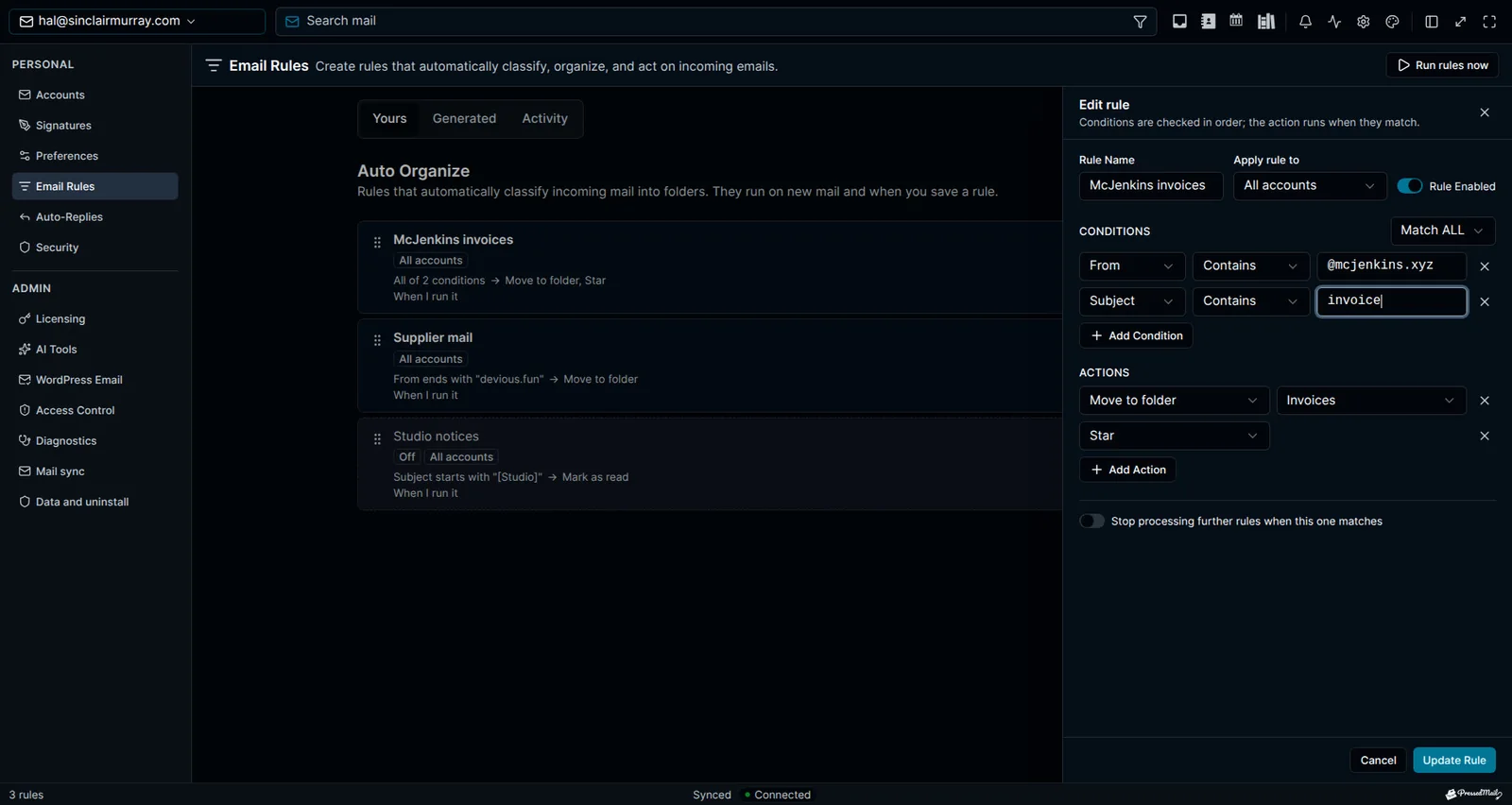
Task: Click the fullscreen corners icon
Action: coord(1489,21)
